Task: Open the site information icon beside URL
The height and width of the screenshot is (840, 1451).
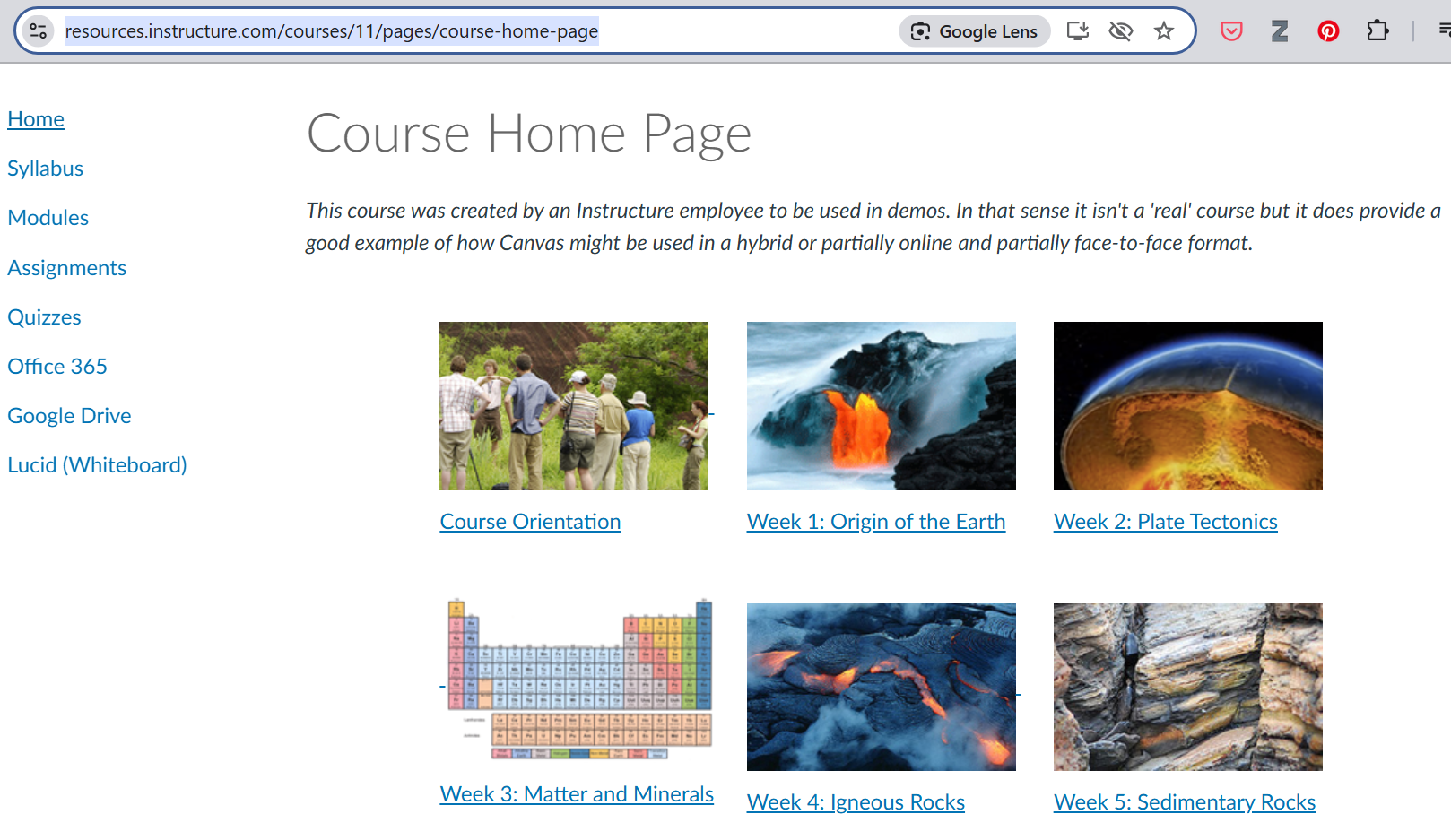Action: (x=38, y=30)
